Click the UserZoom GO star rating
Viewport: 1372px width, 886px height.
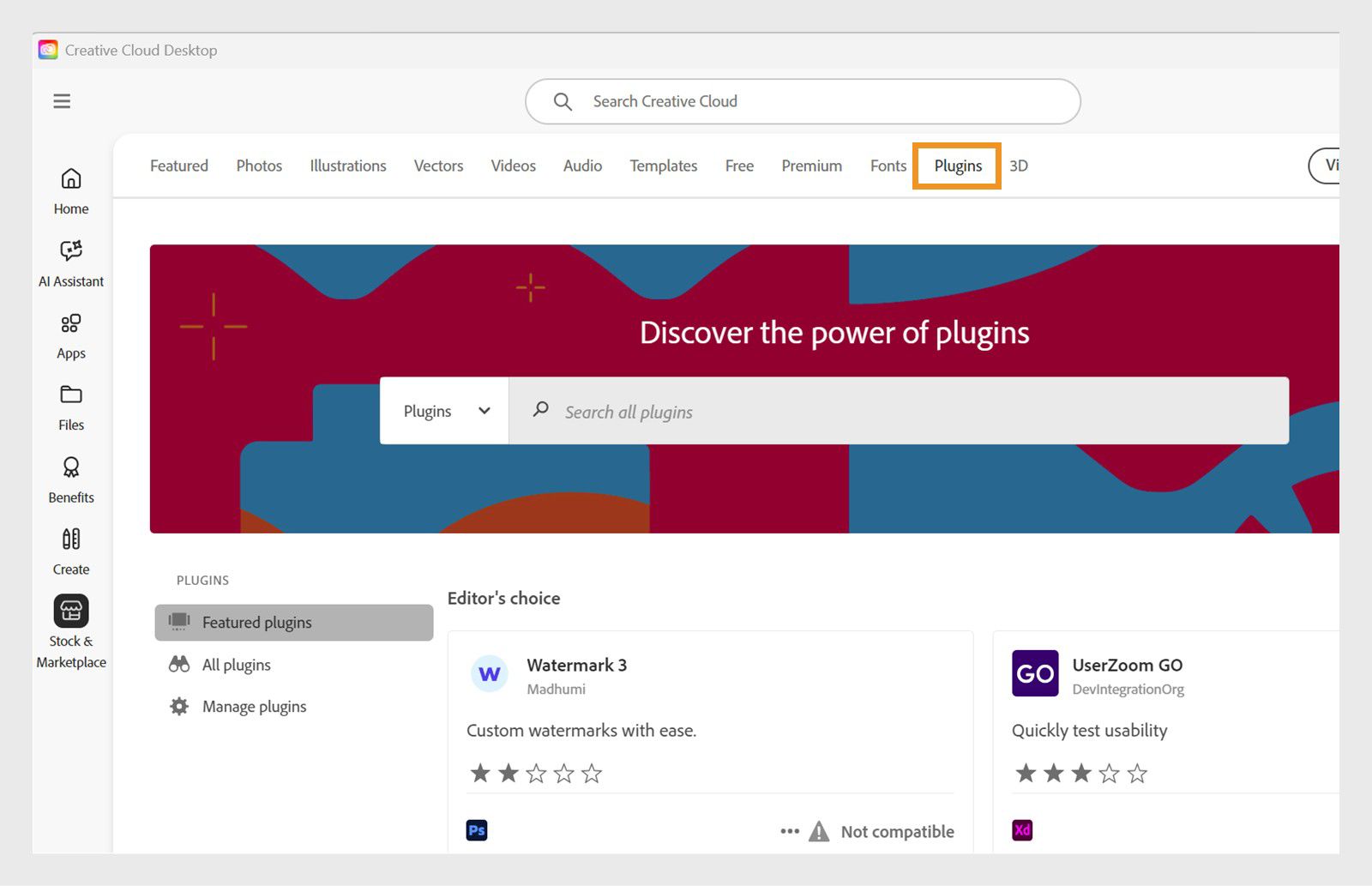point(1081,774)
